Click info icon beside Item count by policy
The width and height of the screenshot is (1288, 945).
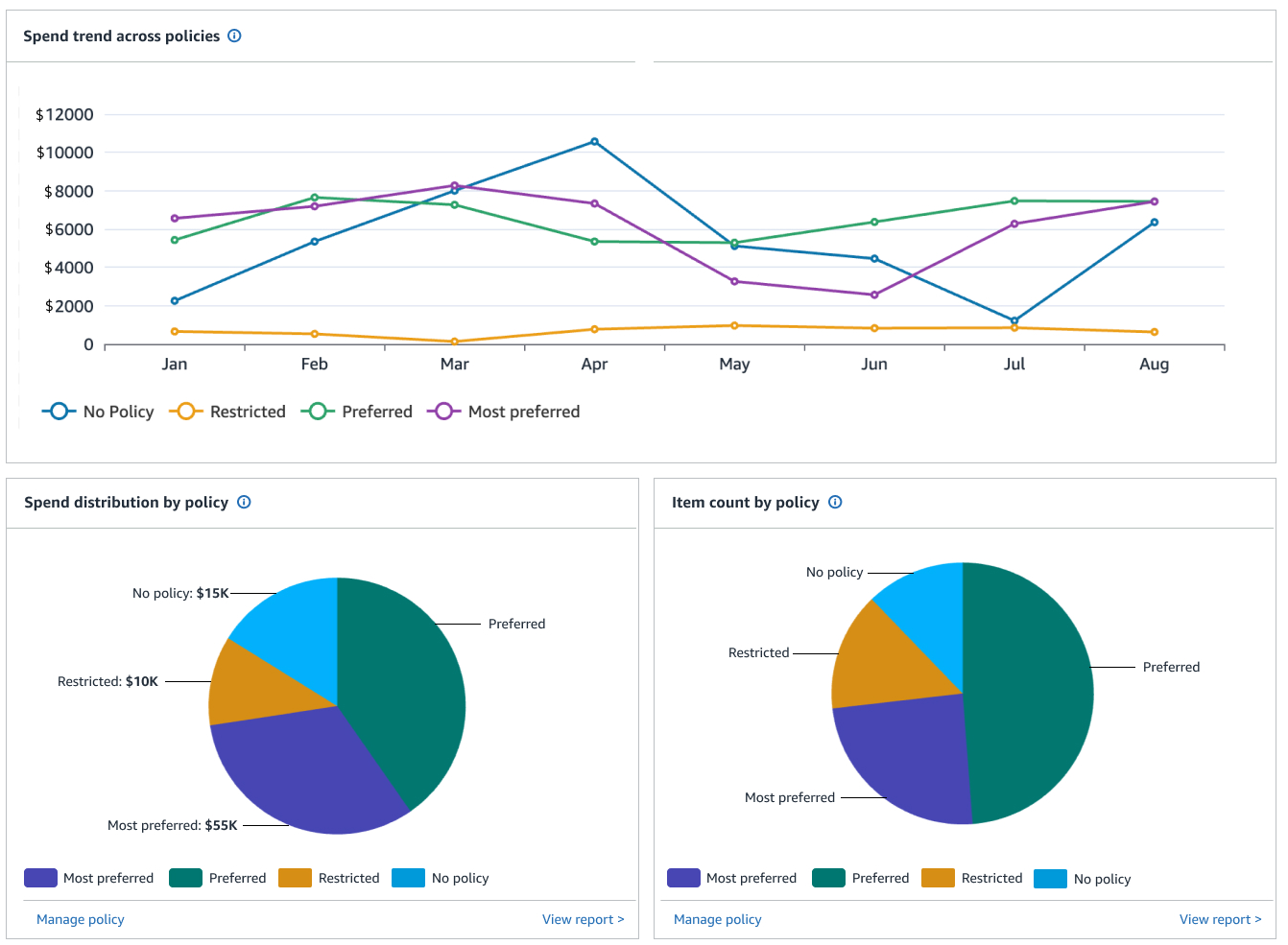[835, 502]
